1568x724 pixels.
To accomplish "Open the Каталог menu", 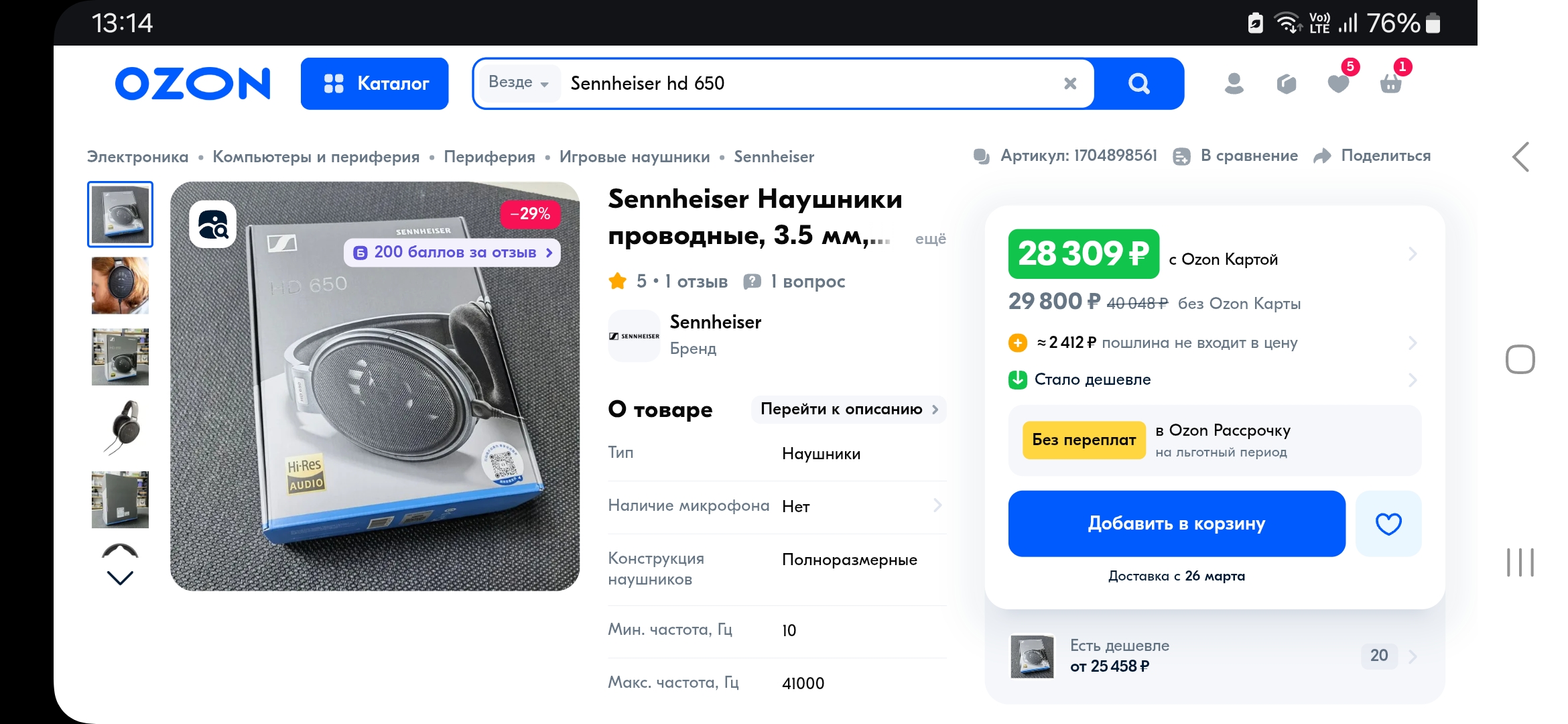I will pos(375,84).
